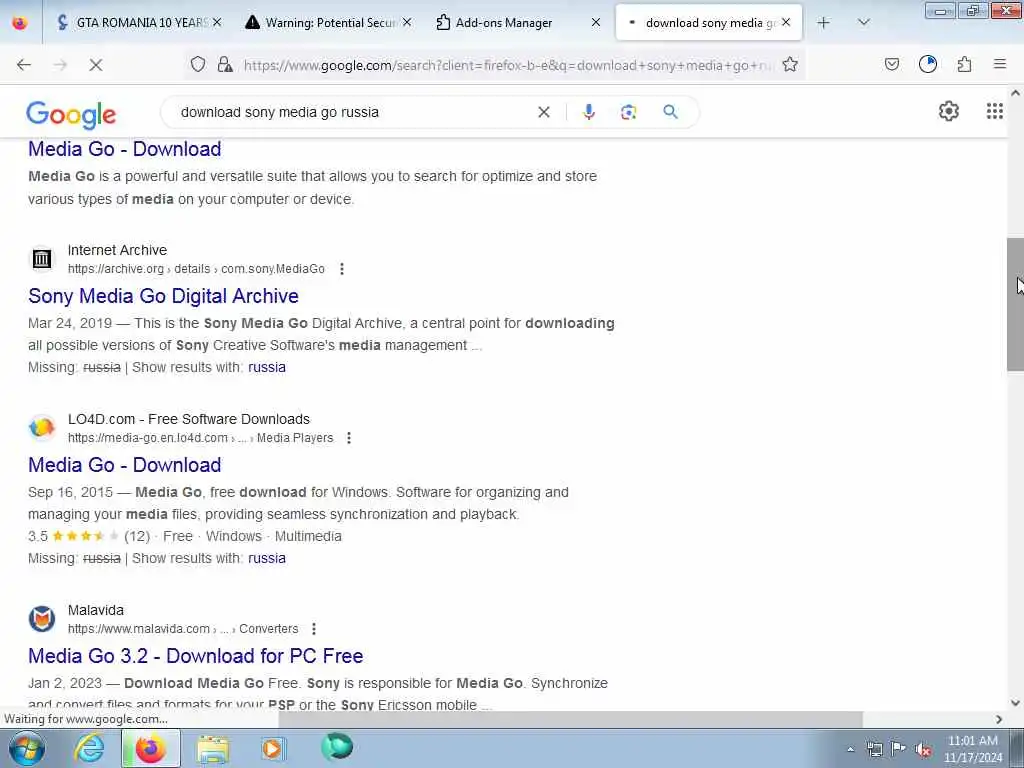Open Google quick settings gear
1024x768 pixels.
(x=948, y=112)
